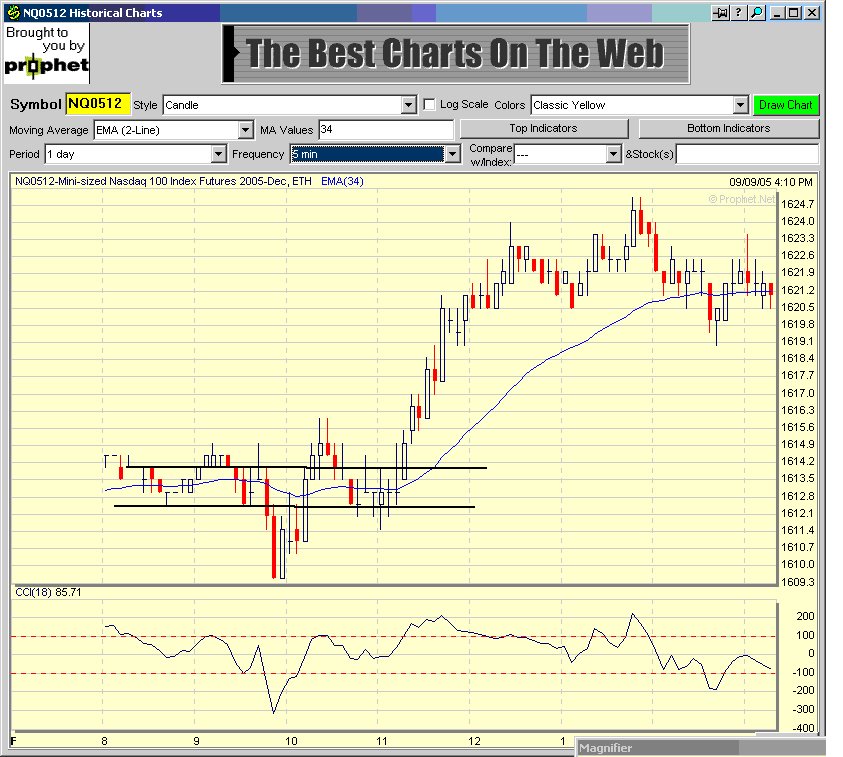Close the Historical Charts window

[812, 13]
